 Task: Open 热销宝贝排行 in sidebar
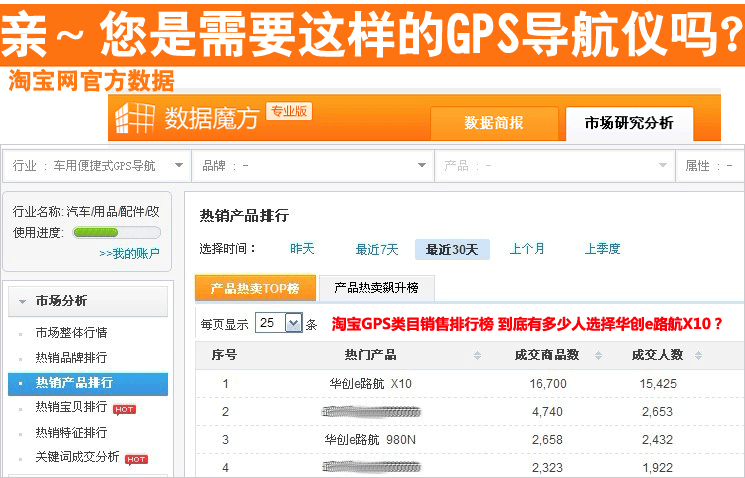pos(71,407)
